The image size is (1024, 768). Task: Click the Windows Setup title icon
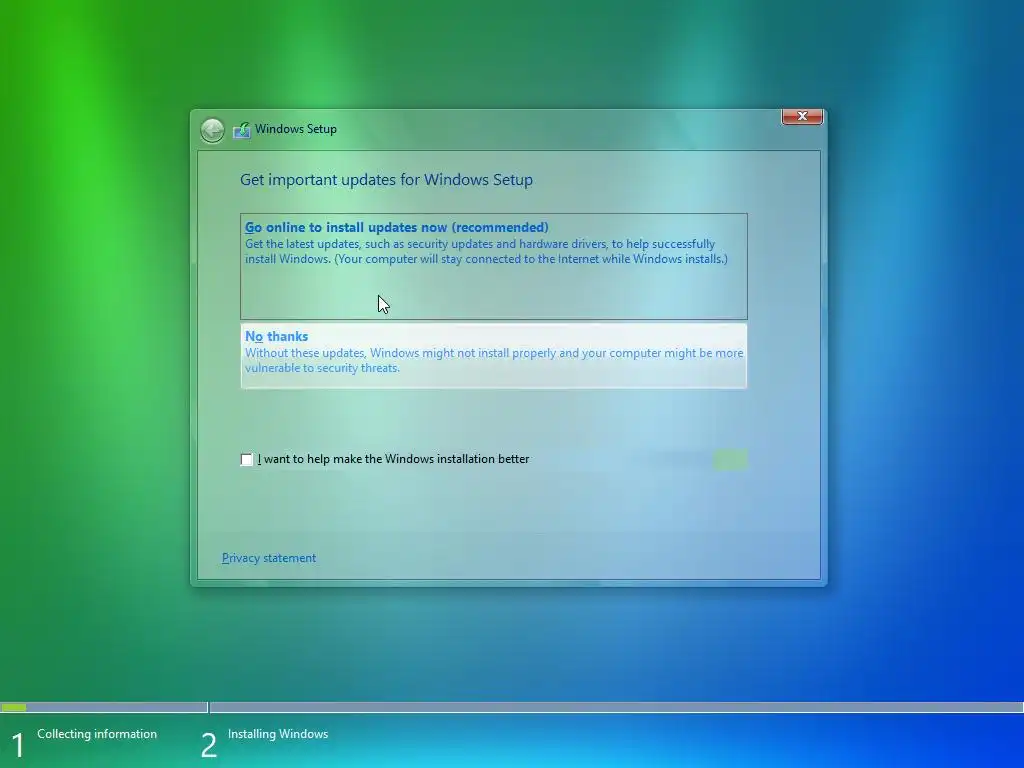[x=242, y=129]
